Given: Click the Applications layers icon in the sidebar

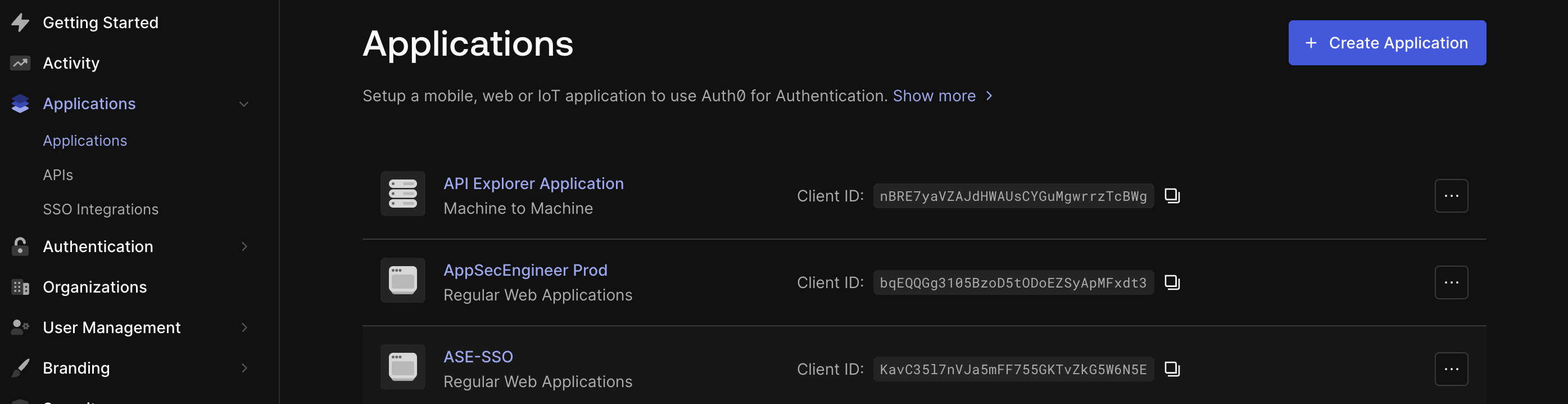Looking at the screenshot, I should tap(20, 104).
